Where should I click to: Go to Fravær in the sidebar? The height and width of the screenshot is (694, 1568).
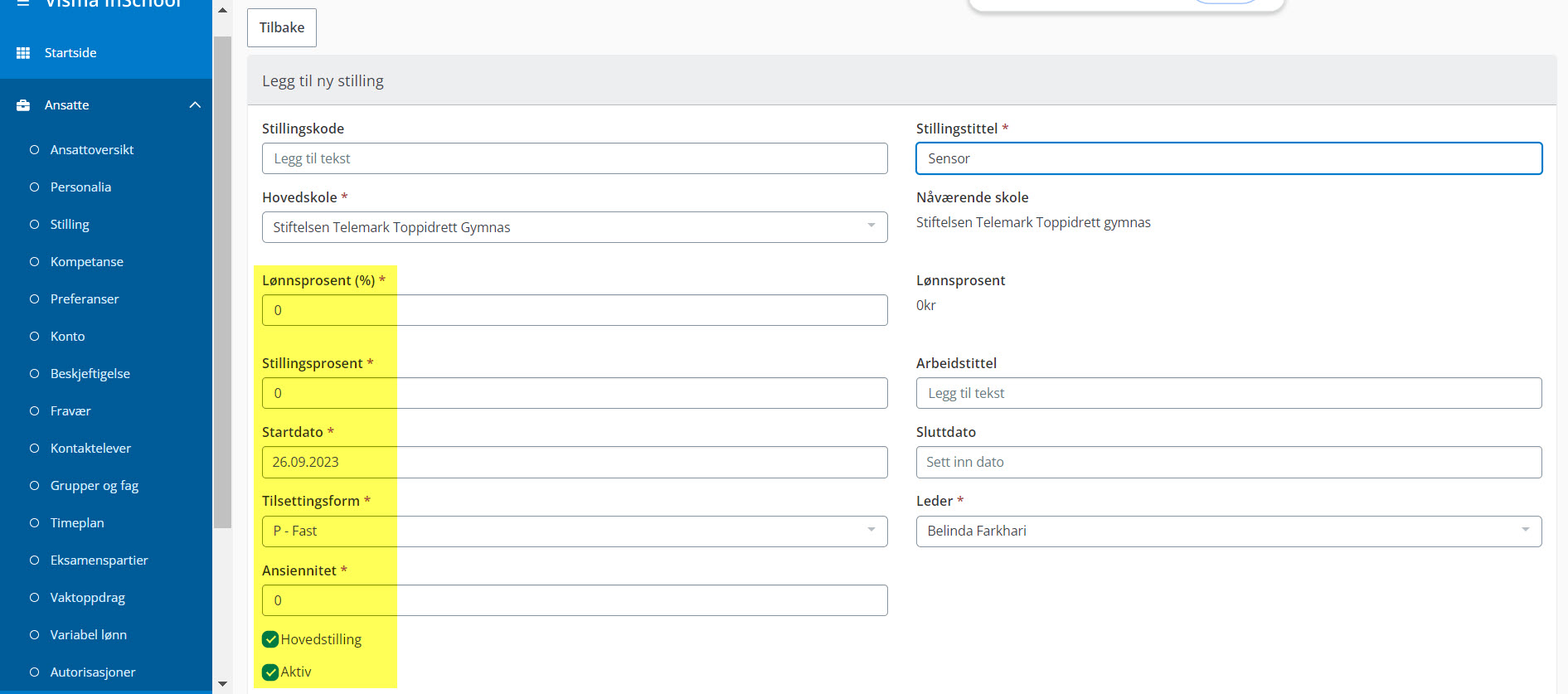tap(70, 411)
